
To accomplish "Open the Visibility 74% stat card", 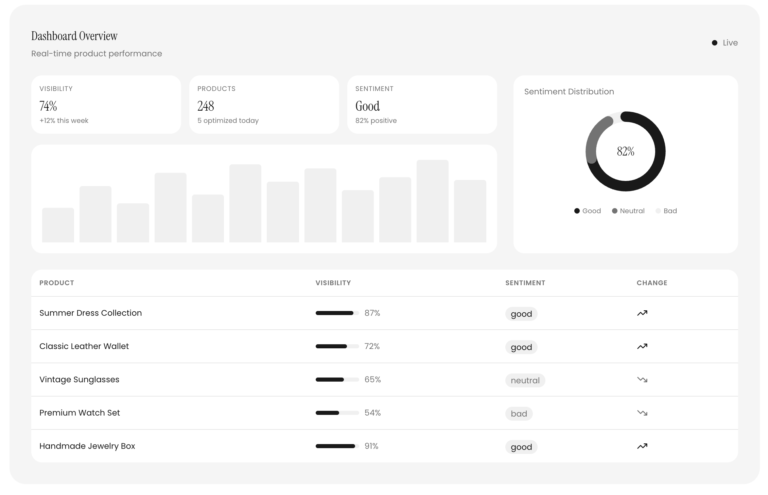I will pyautogui.click(x=106, y=105).
